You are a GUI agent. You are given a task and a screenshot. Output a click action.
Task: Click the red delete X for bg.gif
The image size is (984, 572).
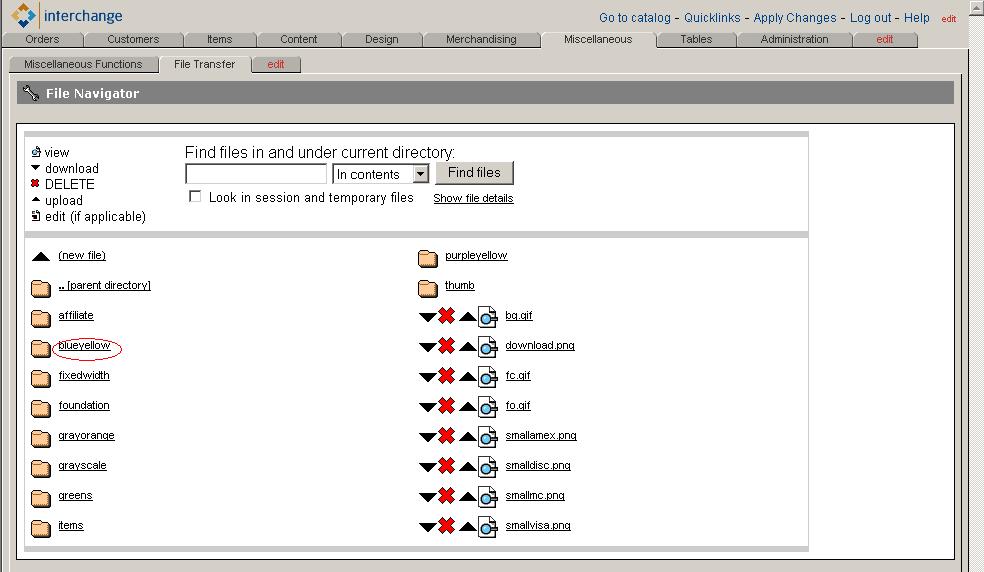(446, 315)
